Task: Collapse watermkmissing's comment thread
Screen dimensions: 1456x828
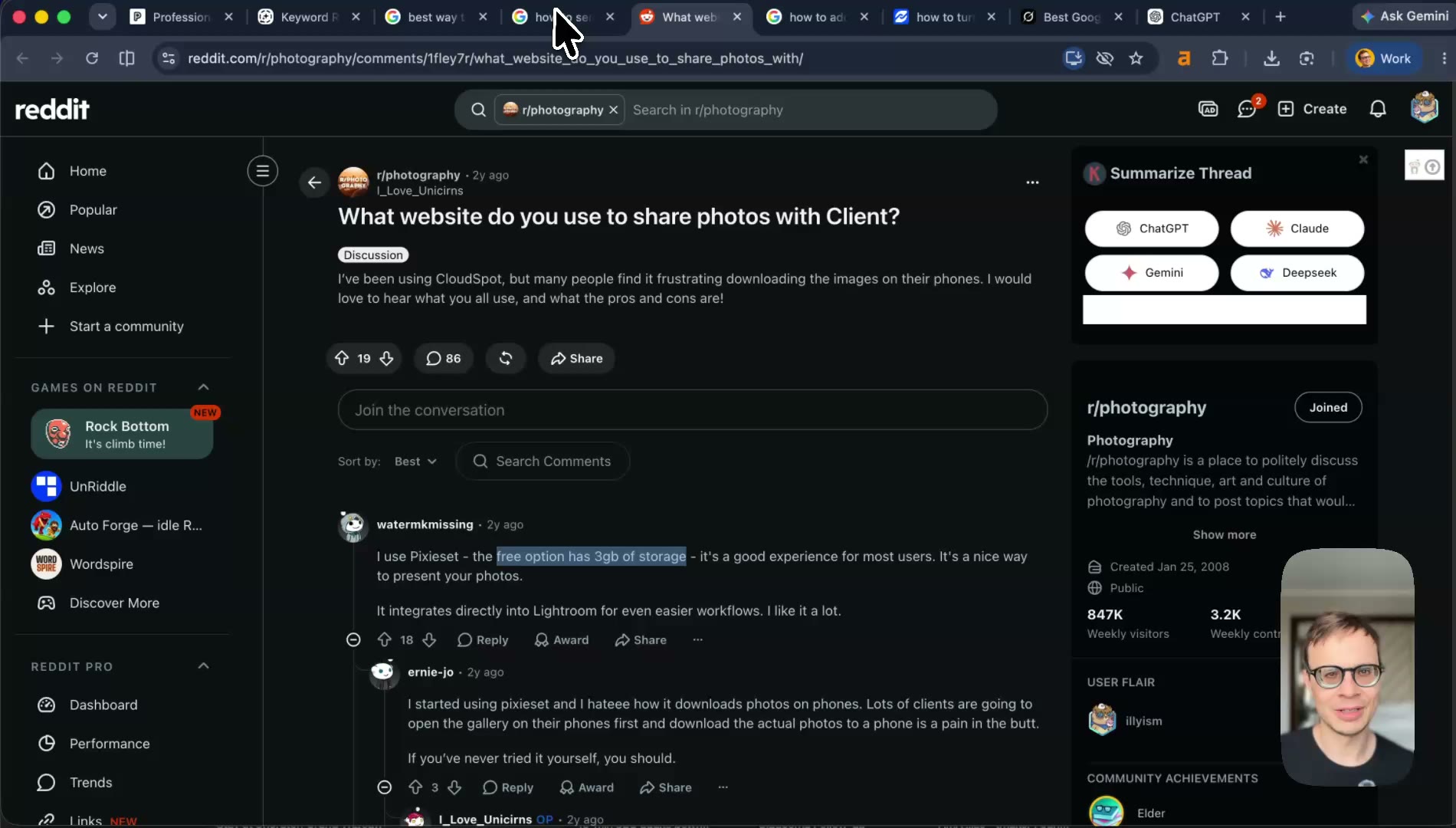Action: click(353, 639)
